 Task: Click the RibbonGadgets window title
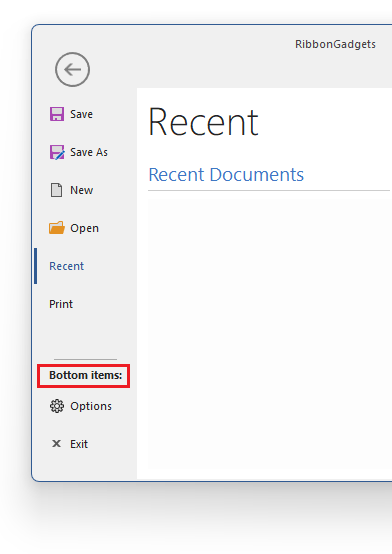coord(335,45)
